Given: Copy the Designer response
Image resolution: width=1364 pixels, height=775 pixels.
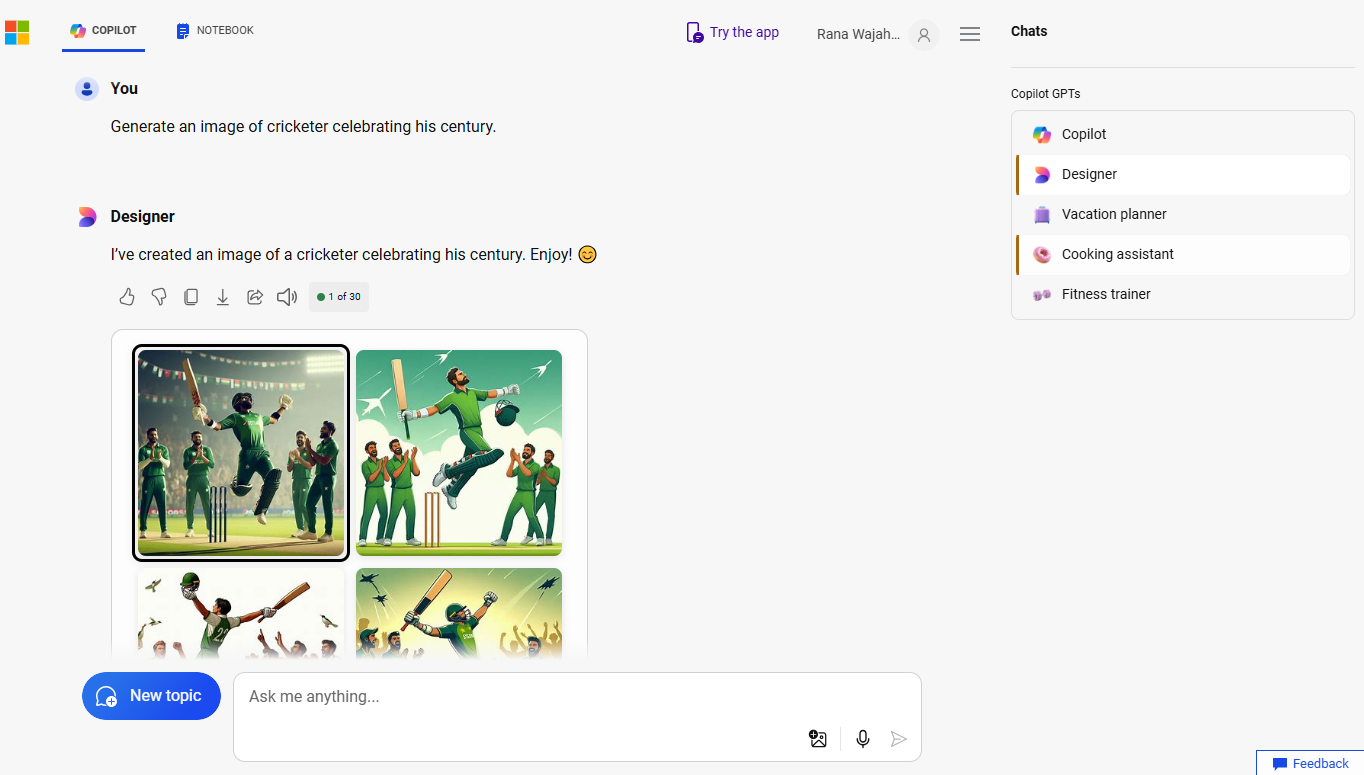Looking at the screenshot, I should coord(191,297).
